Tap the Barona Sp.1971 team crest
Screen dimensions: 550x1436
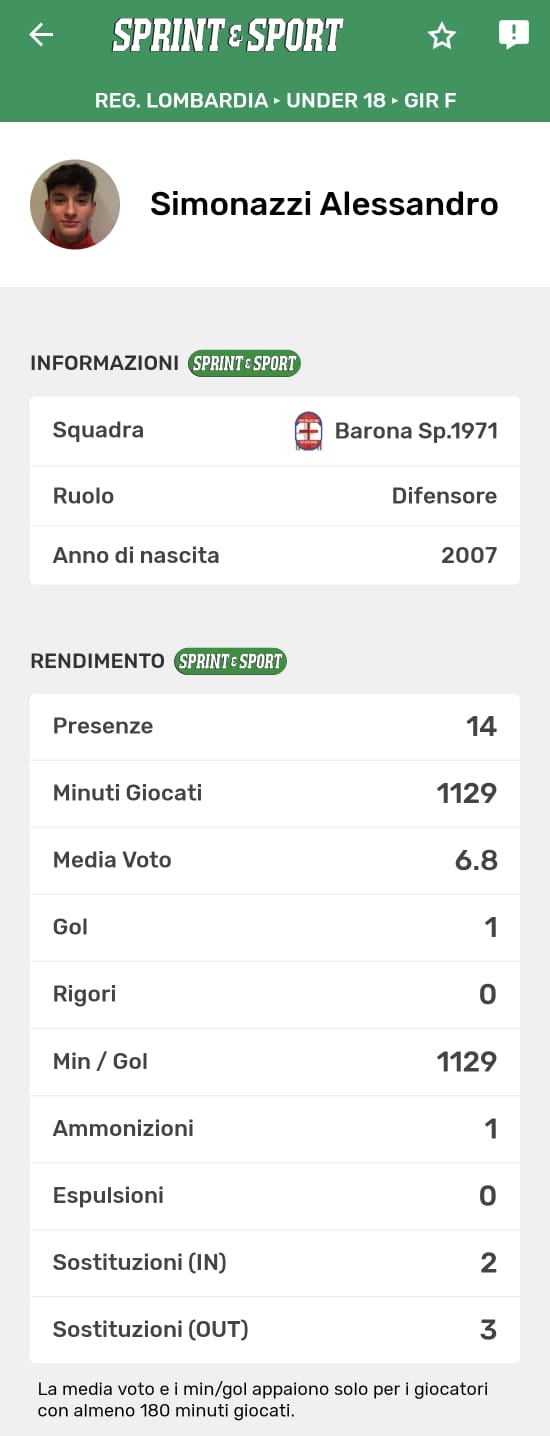tap(309, 431)
